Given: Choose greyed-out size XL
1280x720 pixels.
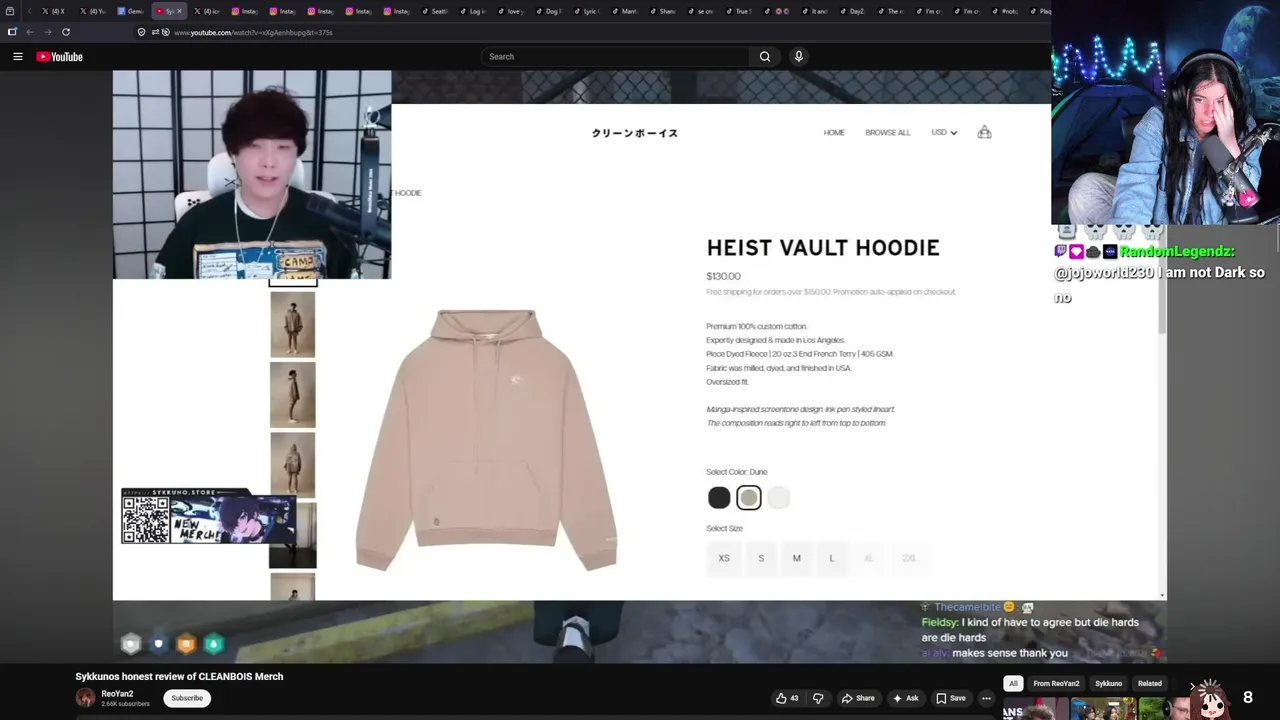Looking at the screenshot, I should coord(868,558).
